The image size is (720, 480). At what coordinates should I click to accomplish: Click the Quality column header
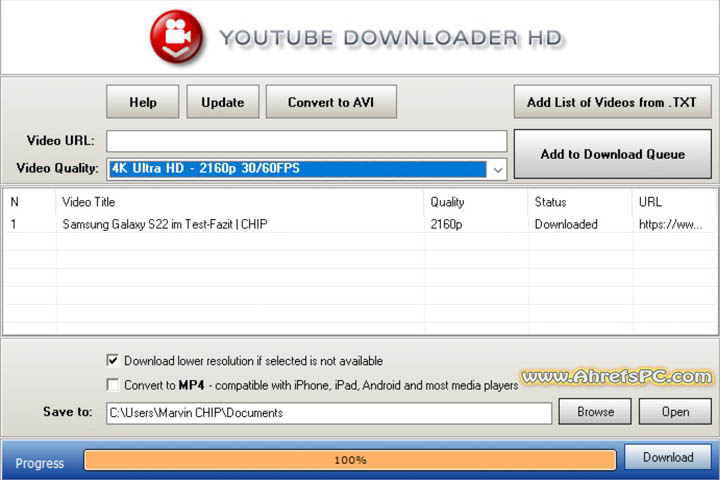coord(447,202)
